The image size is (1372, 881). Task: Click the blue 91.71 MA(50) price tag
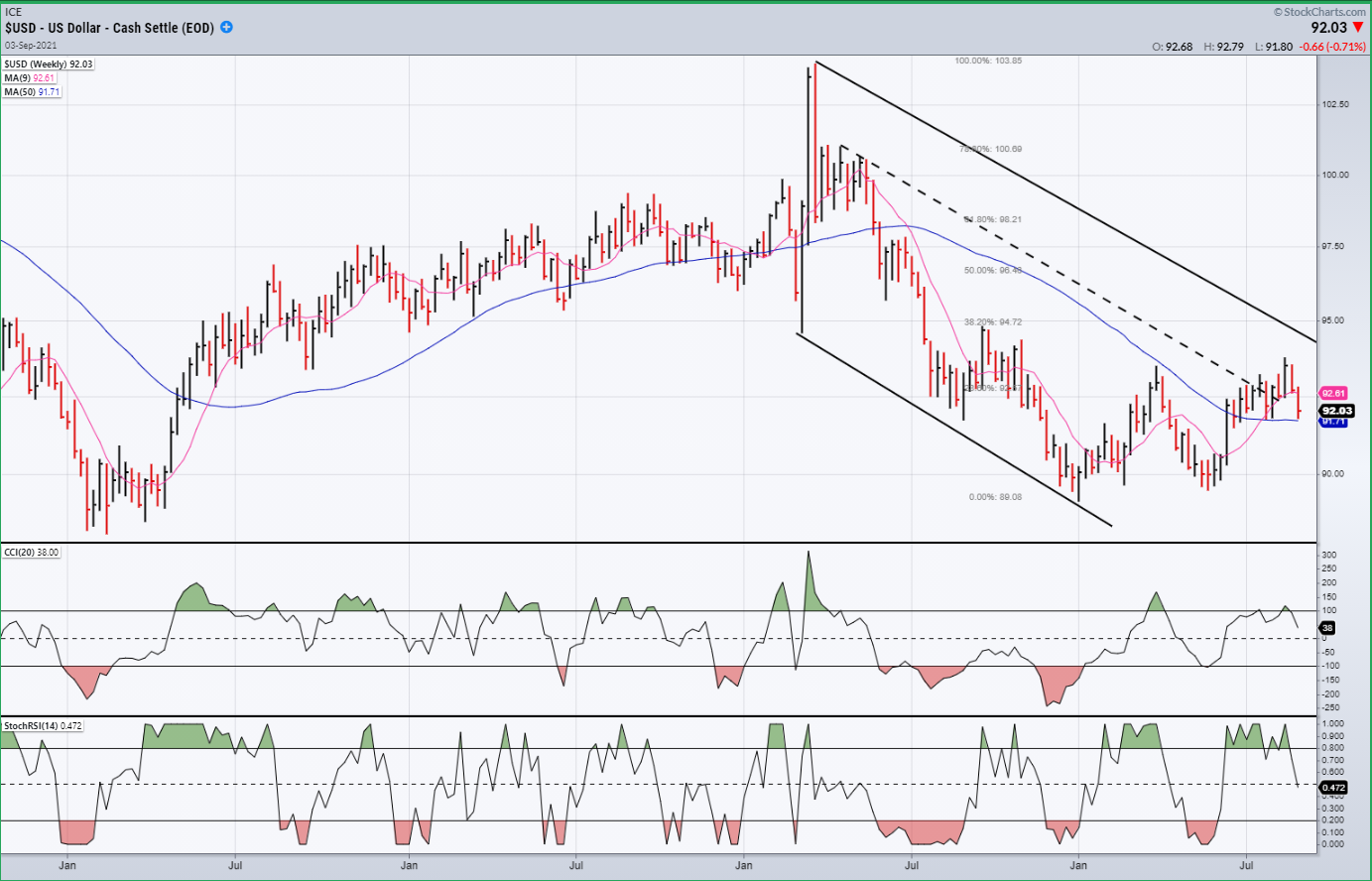(1333, 422)
